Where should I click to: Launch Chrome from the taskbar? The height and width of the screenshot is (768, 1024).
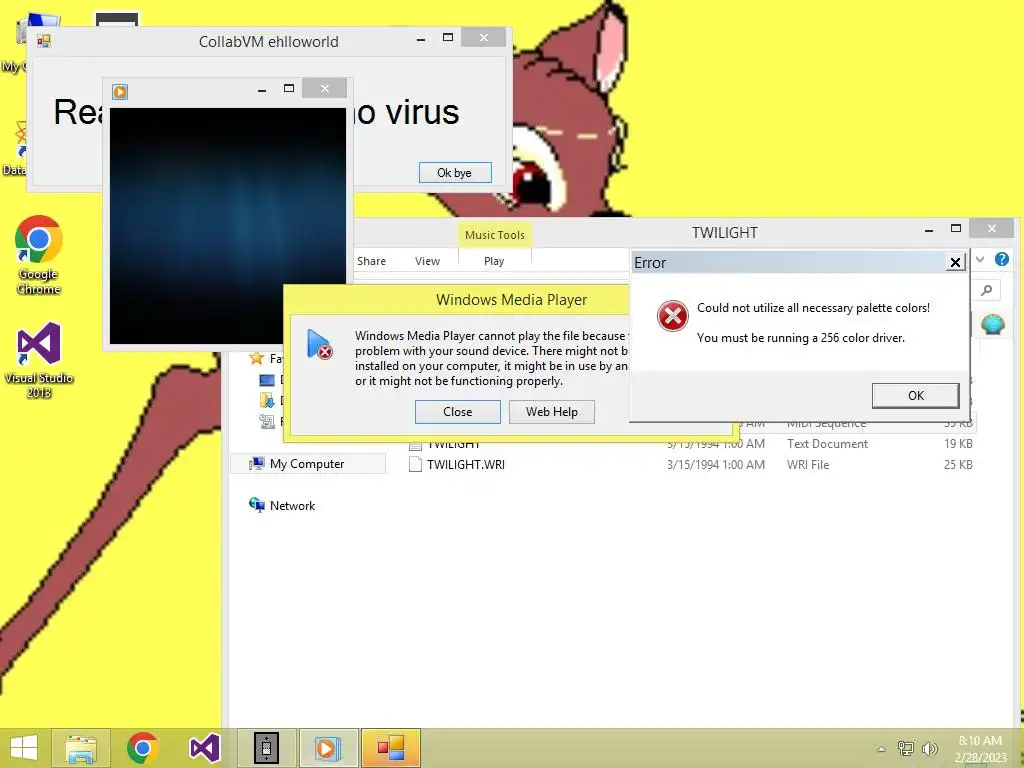142,748
